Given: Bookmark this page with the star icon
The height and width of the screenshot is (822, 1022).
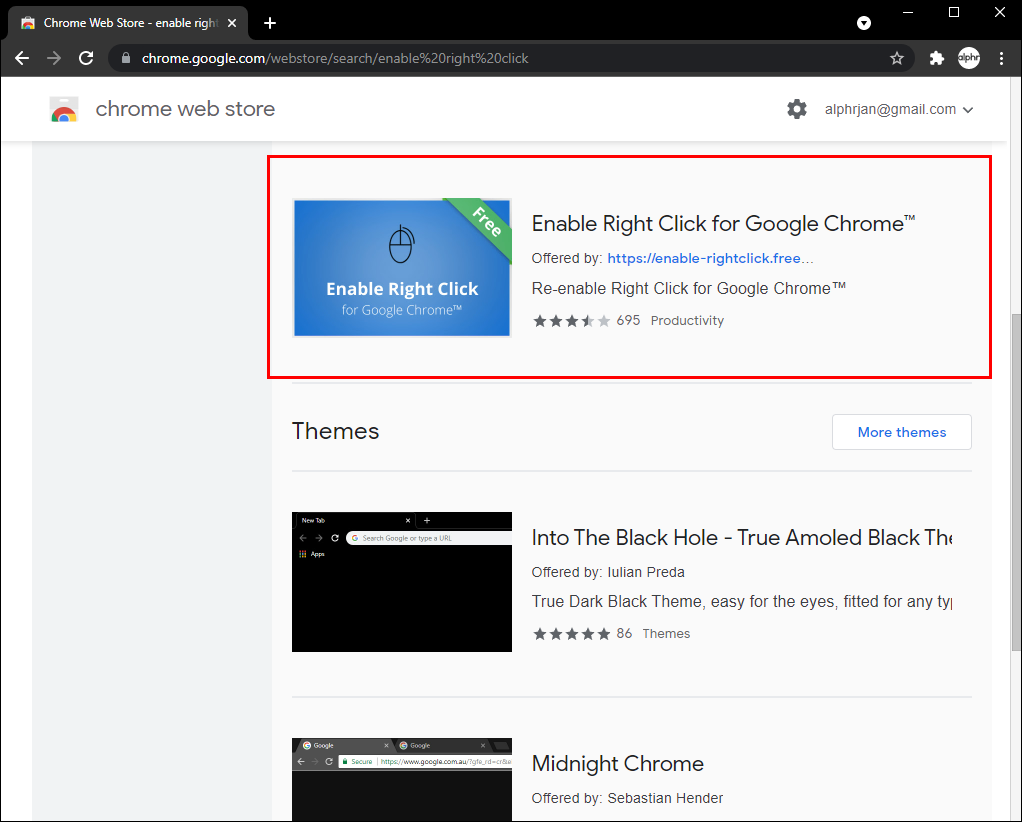Looking at the screenshot, I should tap(897, 58).
